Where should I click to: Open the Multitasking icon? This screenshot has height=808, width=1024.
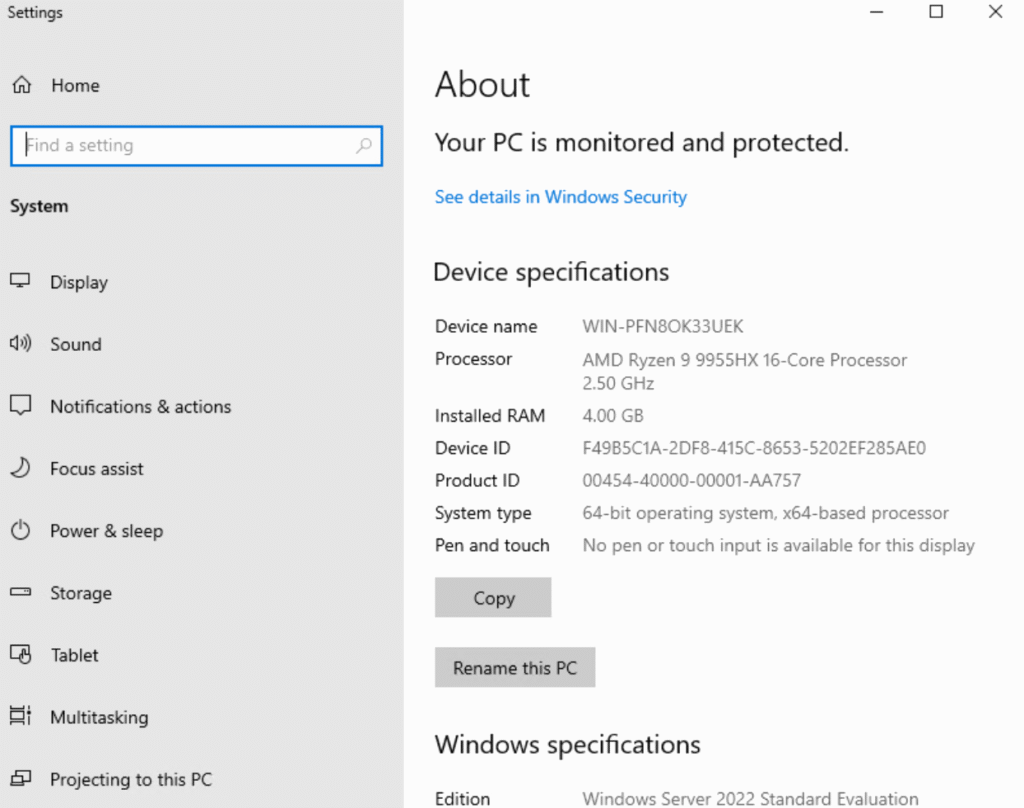(20, 717)
